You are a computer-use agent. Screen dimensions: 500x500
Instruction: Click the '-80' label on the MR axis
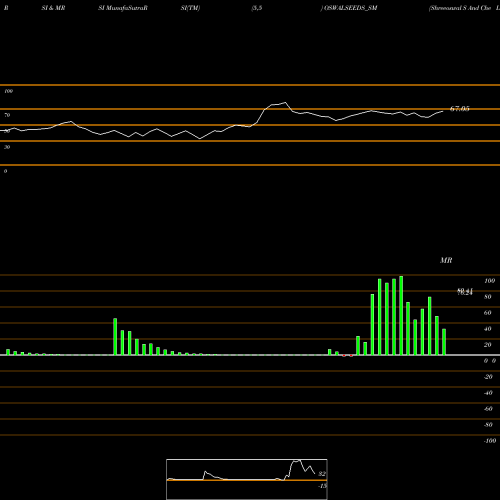488,425
